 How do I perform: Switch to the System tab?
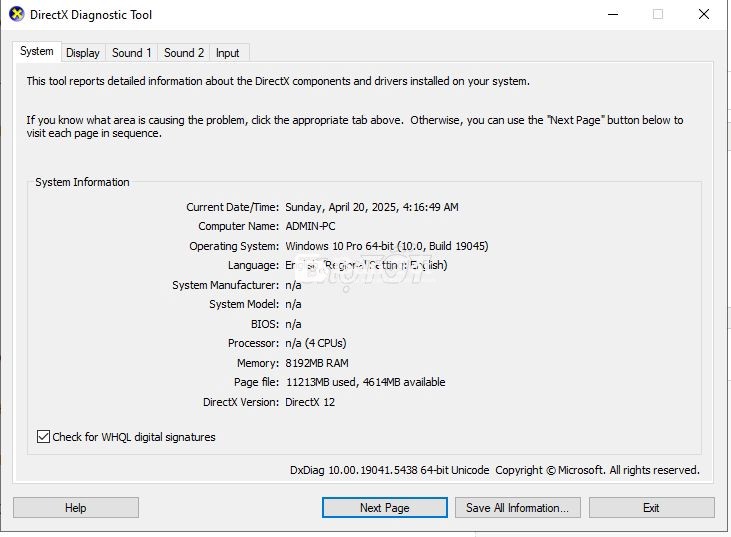[x=37, y=51]
